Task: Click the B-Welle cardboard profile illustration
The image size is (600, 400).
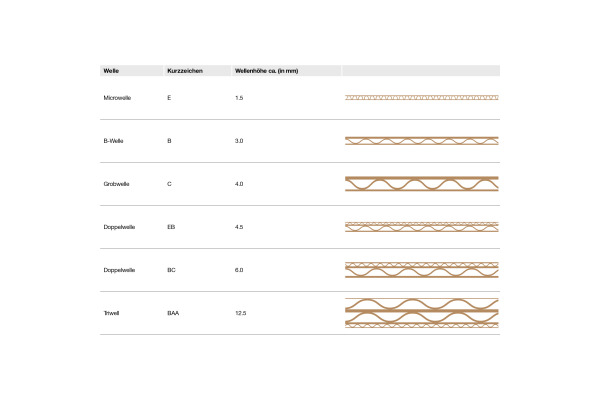Action: 421,141
